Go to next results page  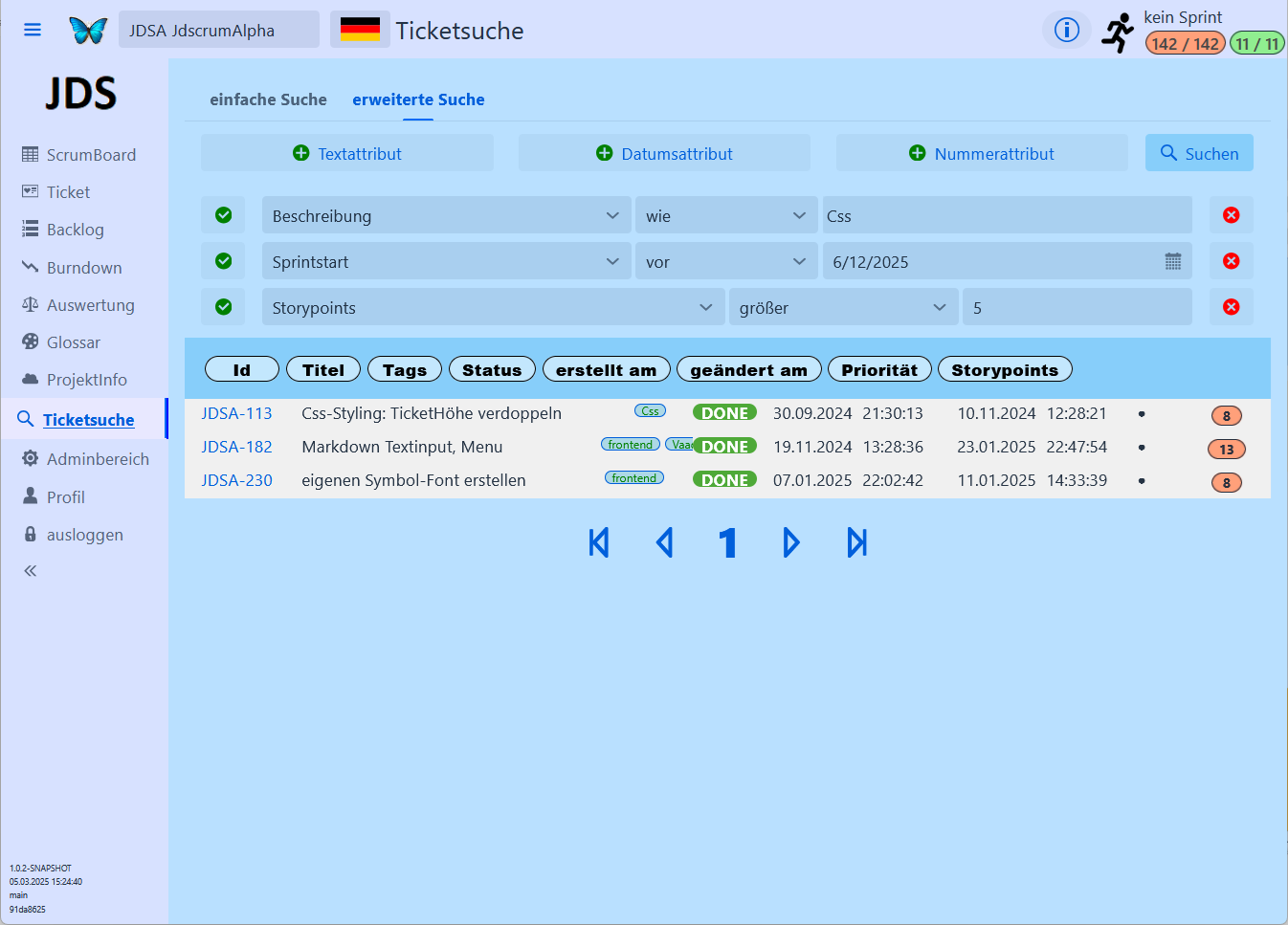coord(791,543)
